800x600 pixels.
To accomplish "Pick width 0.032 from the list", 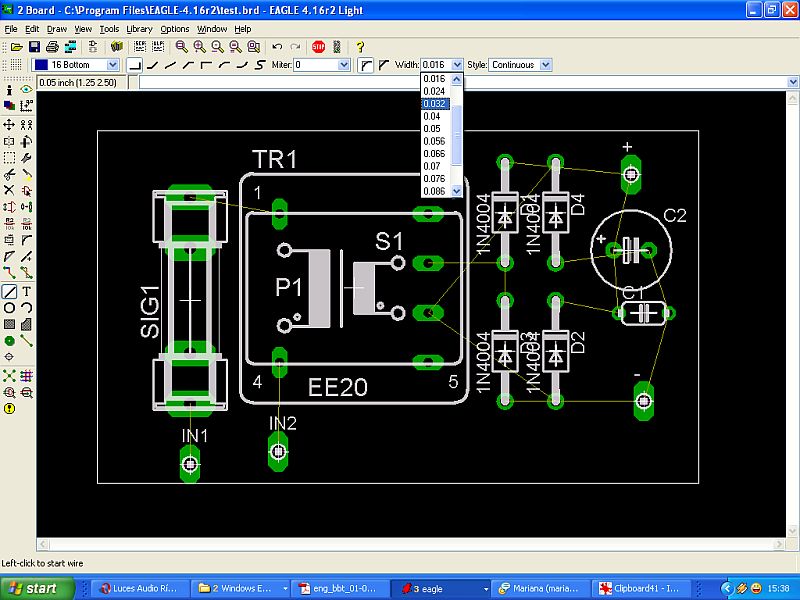I will pos(435,104).
